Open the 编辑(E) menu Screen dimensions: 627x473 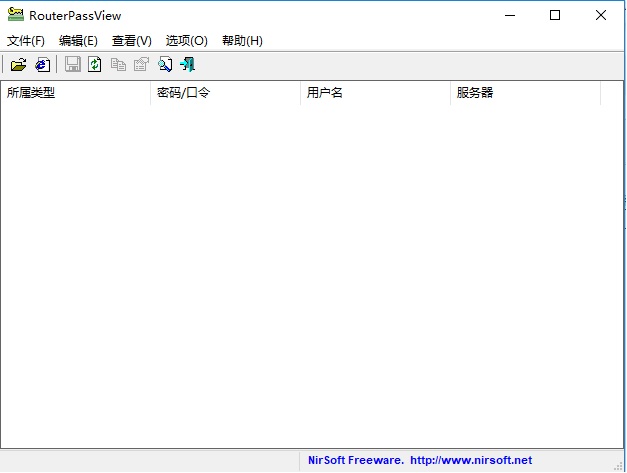(78, 40)
